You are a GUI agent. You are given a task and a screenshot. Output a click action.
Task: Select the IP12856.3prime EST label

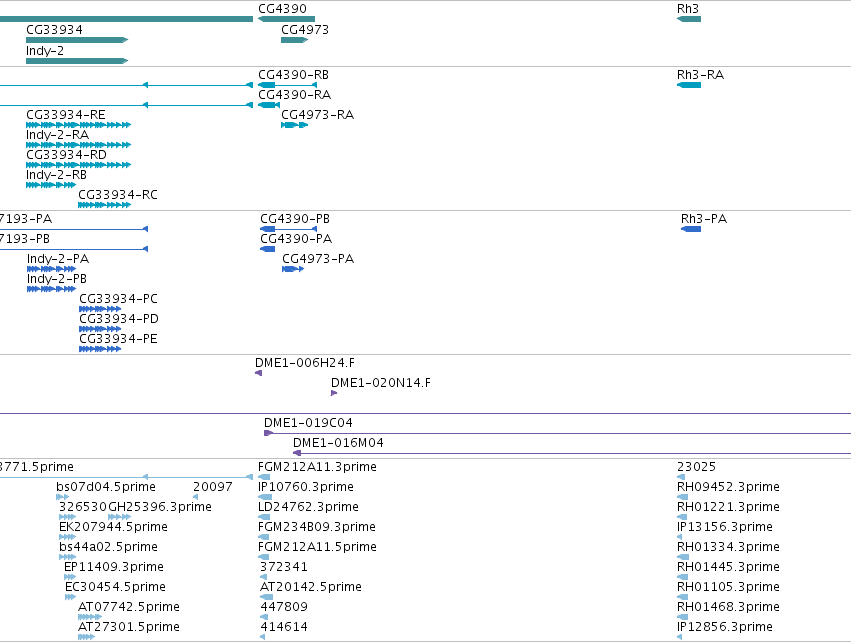click(725, 627)
